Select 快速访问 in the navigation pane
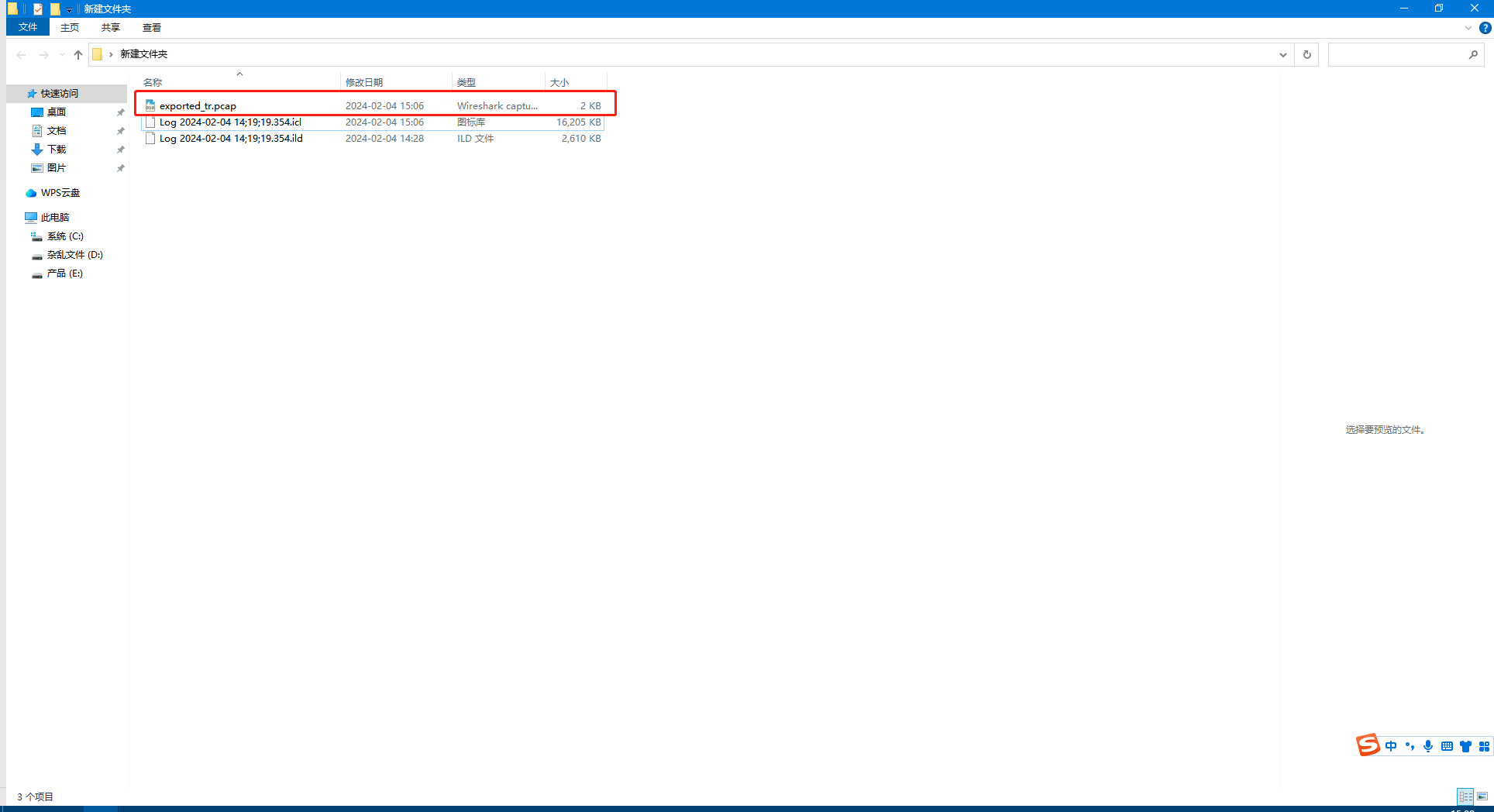 pyautogui.click(x=60, y=94)
